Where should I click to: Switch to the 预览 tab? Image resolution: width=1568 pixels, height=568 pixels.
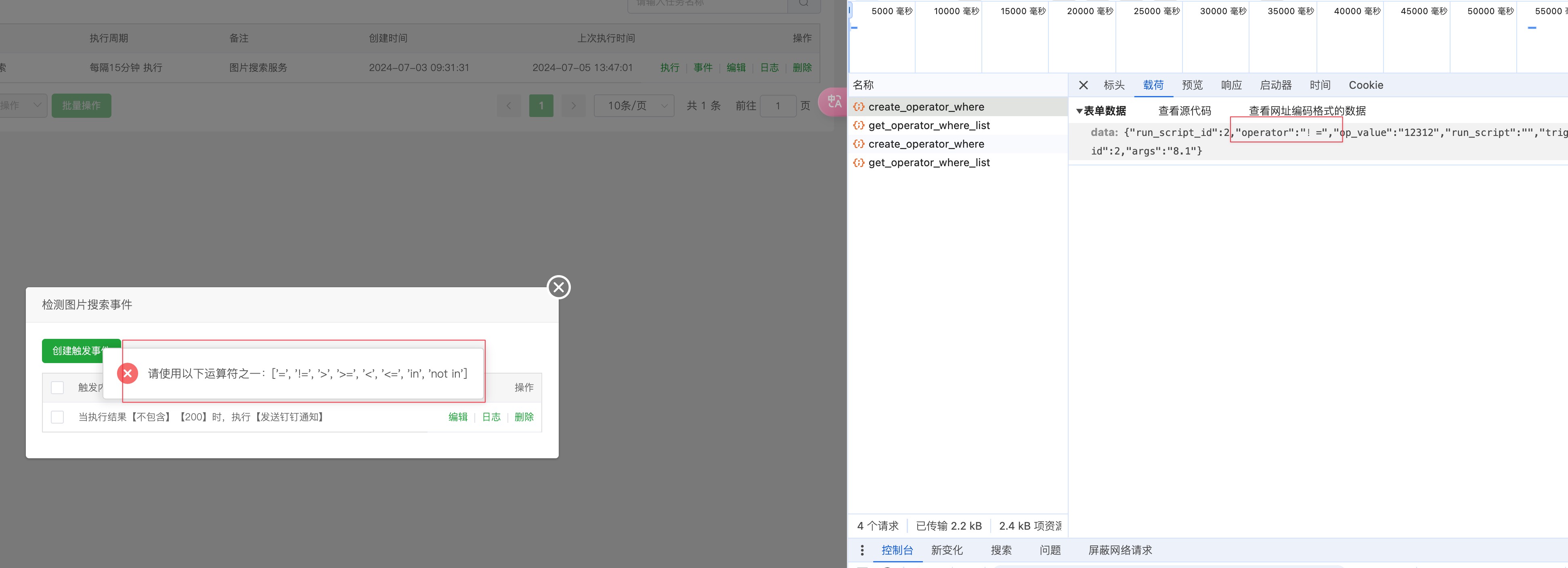point(1192,85)
